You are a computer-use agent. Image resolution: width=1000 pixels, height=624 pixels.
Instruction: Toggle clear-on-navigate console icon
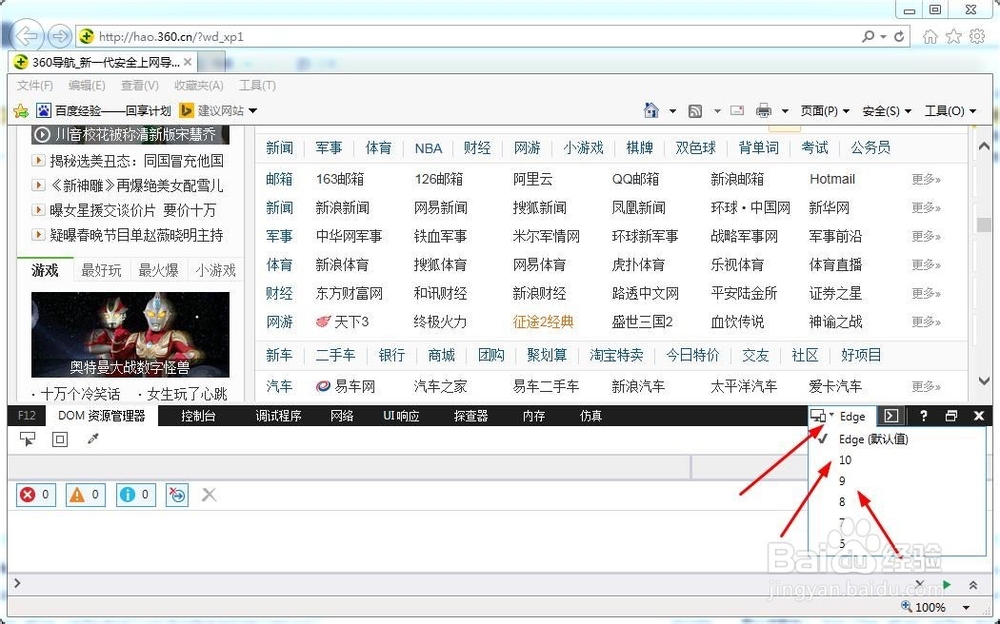(x=177, y=494)
